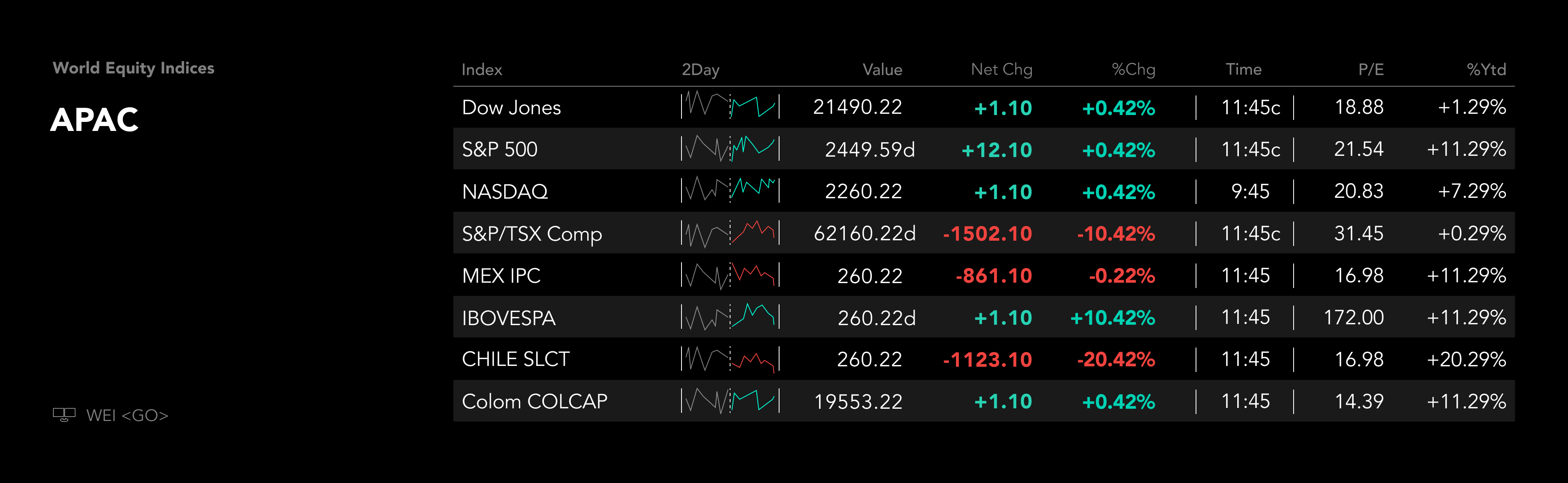The width and height of the screenshot is (1568, 483).
Task: Sort by the P/E column header
Action: tap(1371, 70)
